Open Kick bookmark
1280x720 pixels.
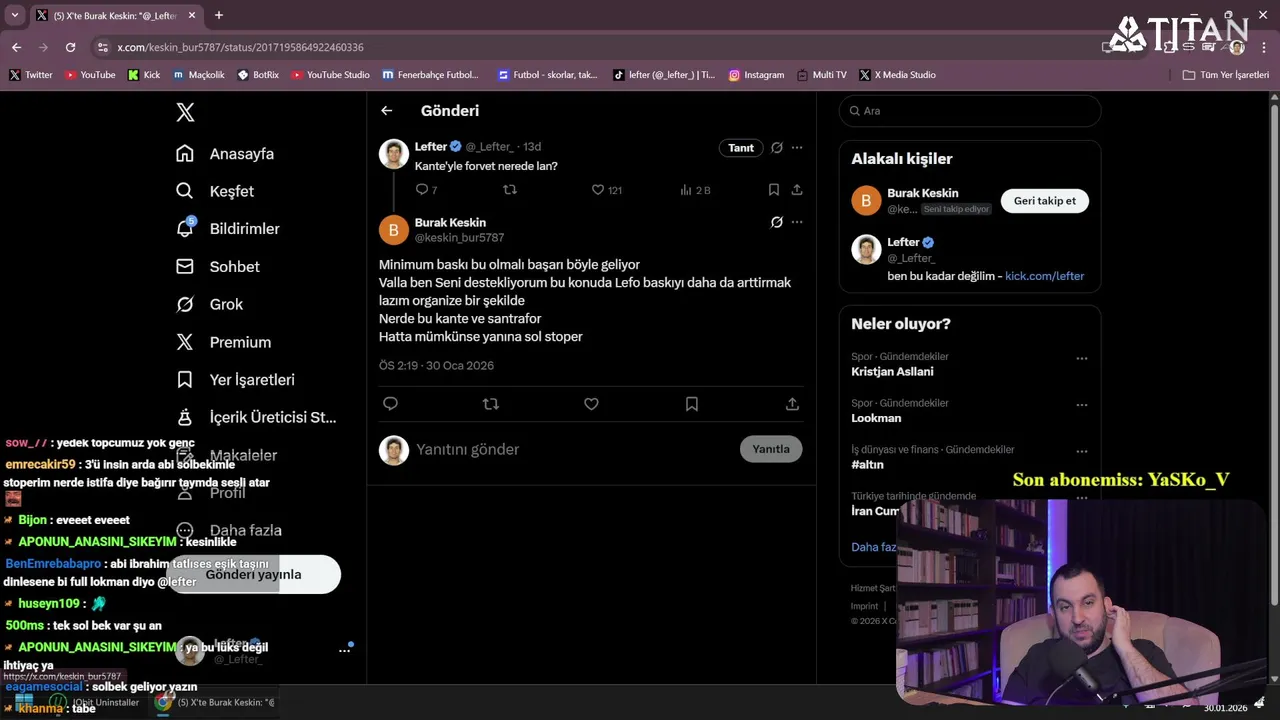tap(144, 75)
